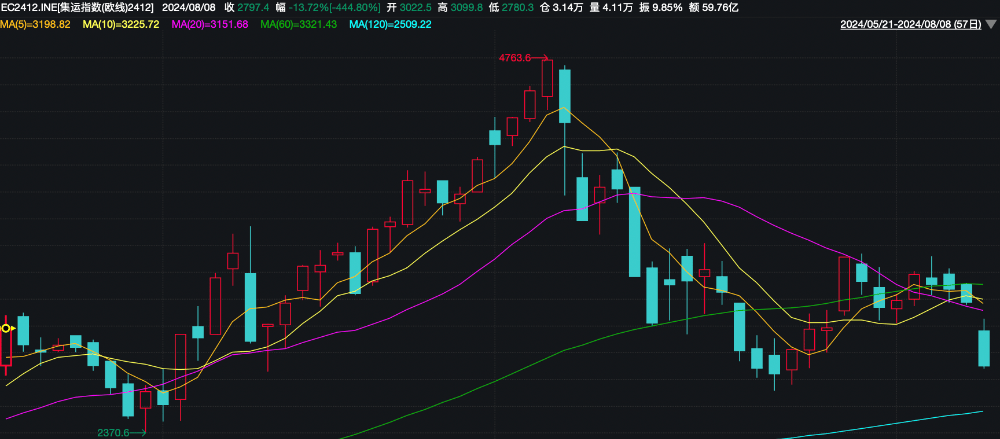Select the rightmost cyan candlestick
The width and height of the screenshot is (1000, 439).
tap(984, 347)
